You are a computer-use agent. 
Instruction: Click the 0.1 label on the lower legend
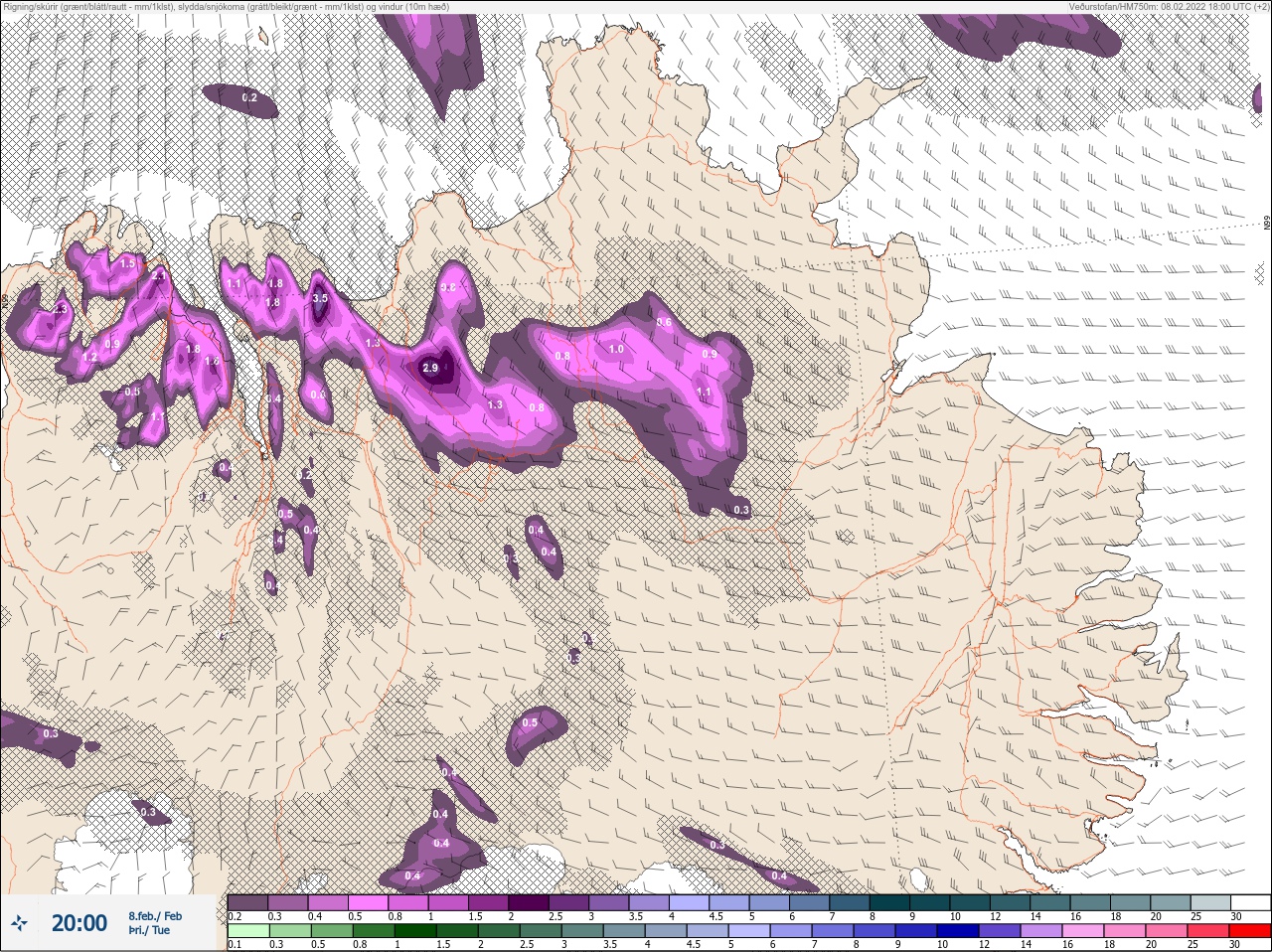coord(234,944)
